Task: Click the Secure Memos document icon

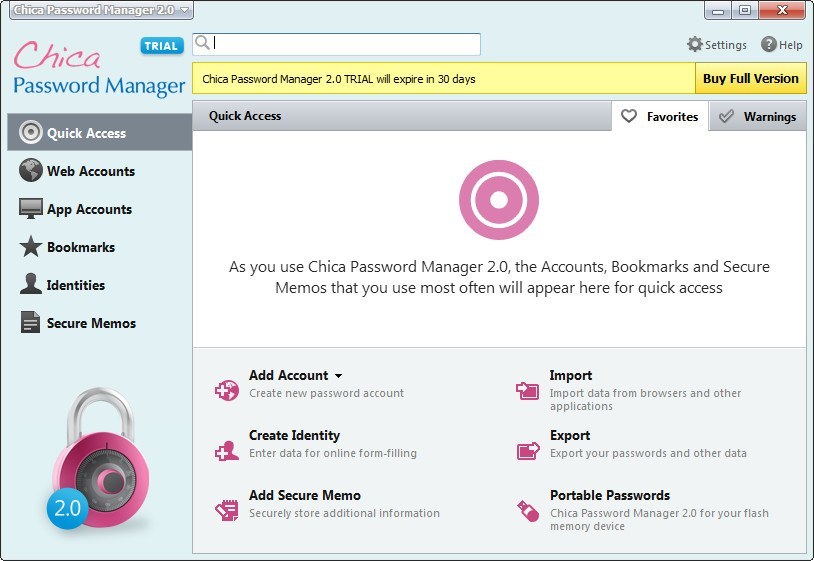Action: (x=30, y=322)
